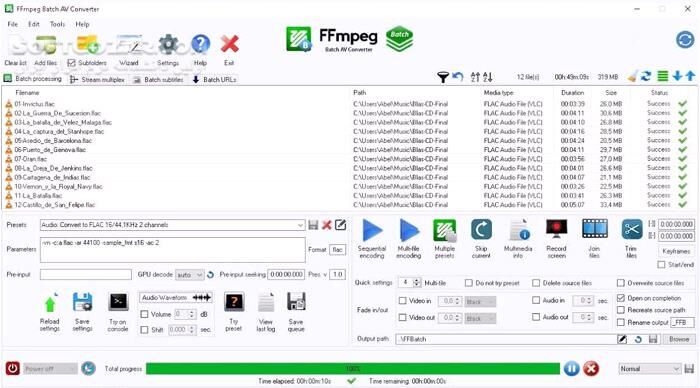Delete preset with red X icon
700x388 pixels.
click(x=327, y=225)
